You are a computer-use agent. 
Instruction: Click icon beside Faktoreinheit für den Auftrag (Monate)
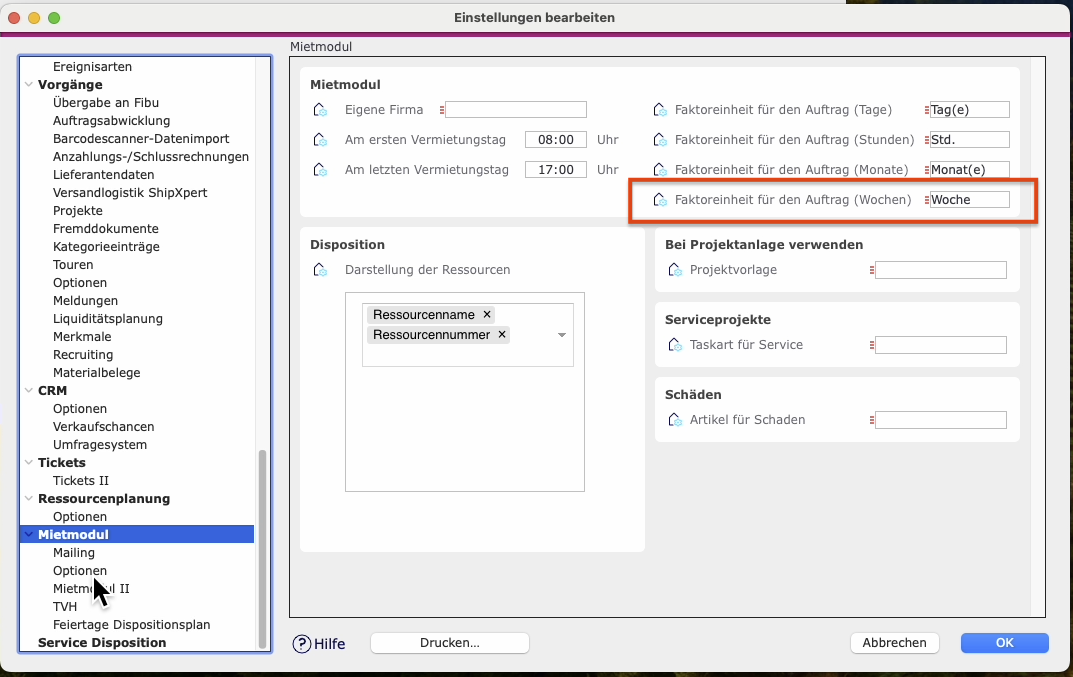[x=660, y=170]
